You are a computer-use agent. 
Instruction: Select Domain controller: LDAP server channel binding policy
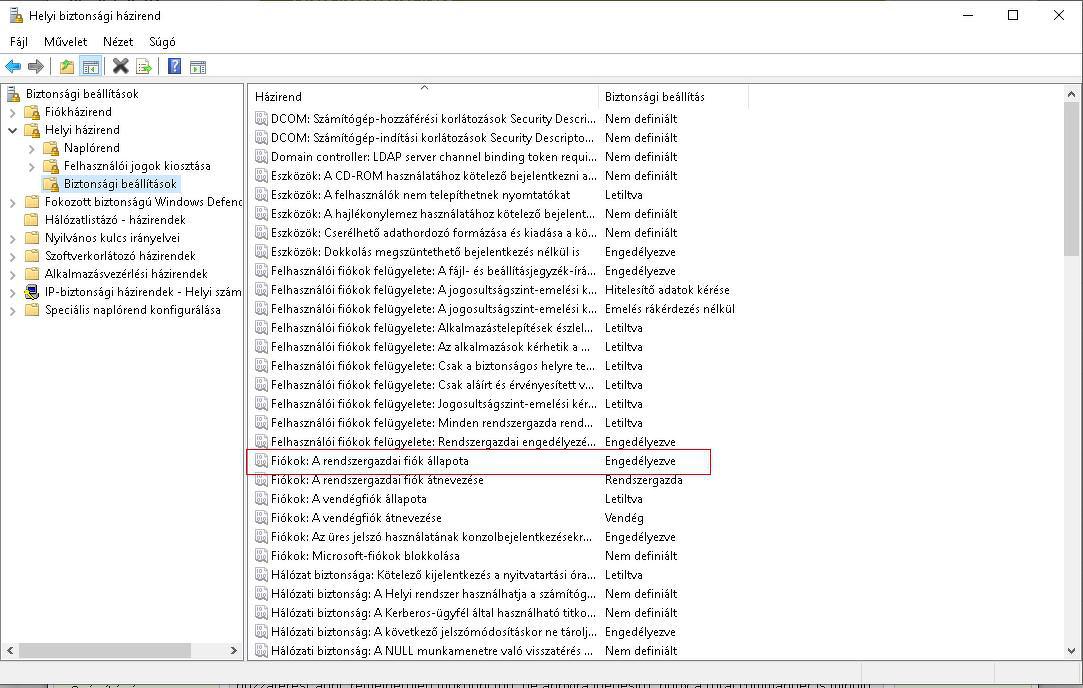[432, 157]
